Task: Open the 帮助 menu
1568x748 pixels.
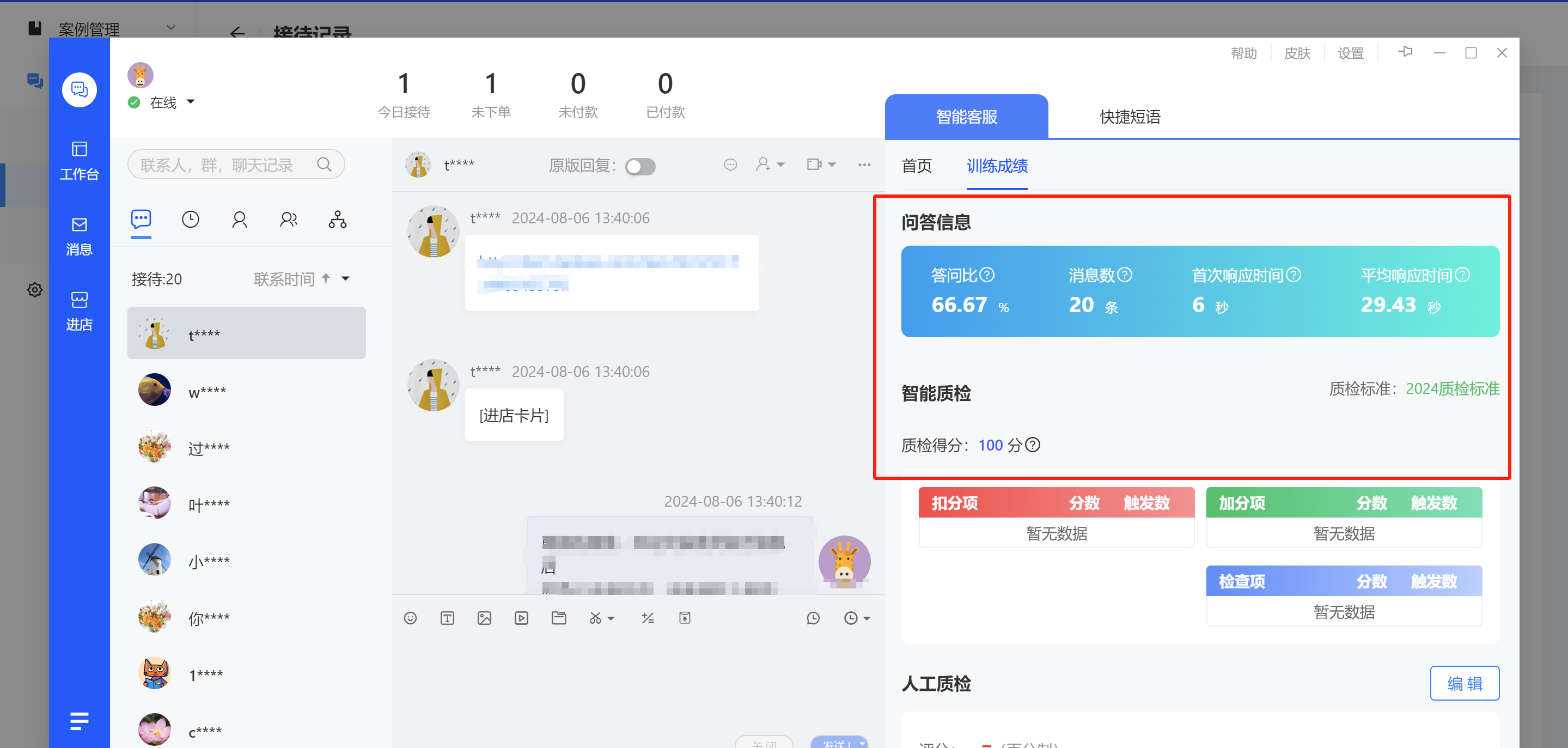Action: (1243, 53)
